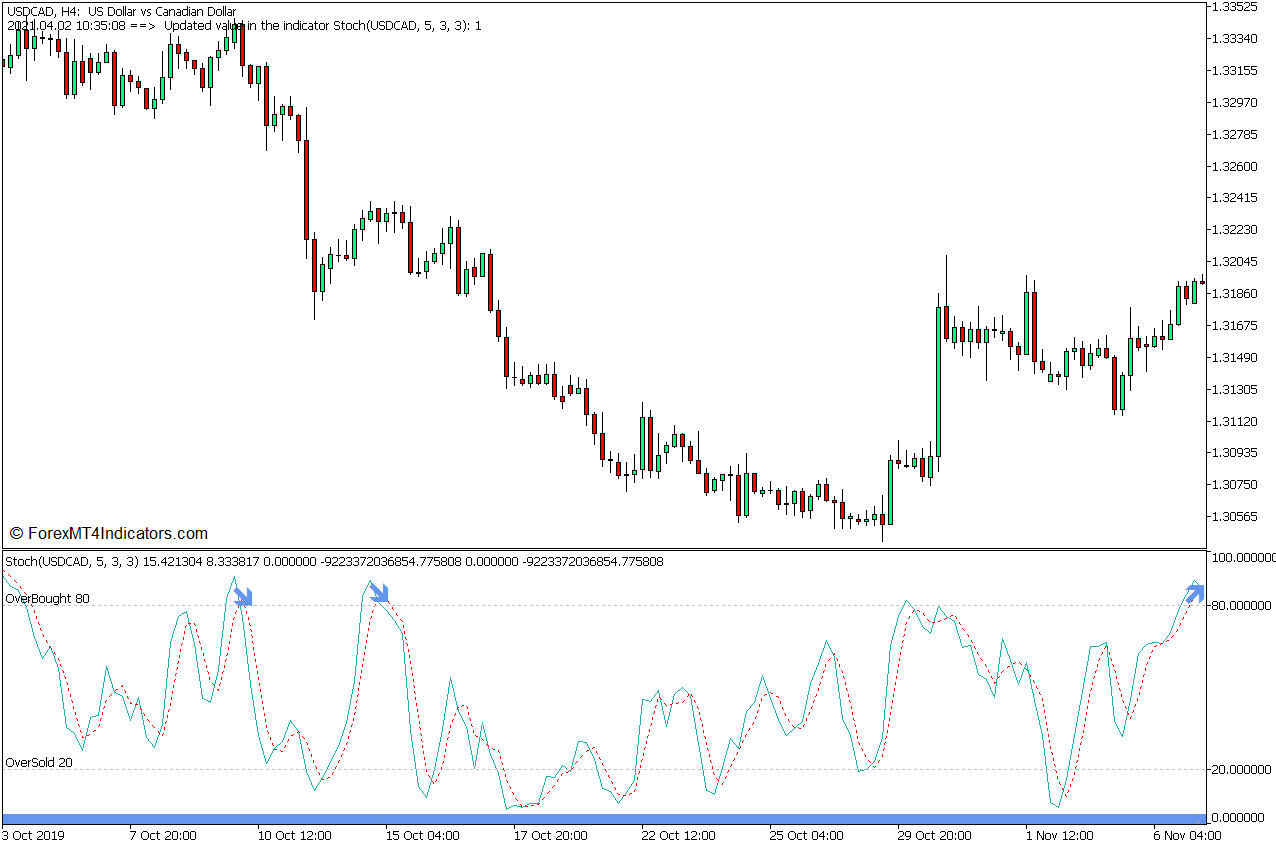The height and width of the screenshot is (848, 1276).
Task: Select the 22 Oct 12:00 time axis label
Action: coord(677,835)
